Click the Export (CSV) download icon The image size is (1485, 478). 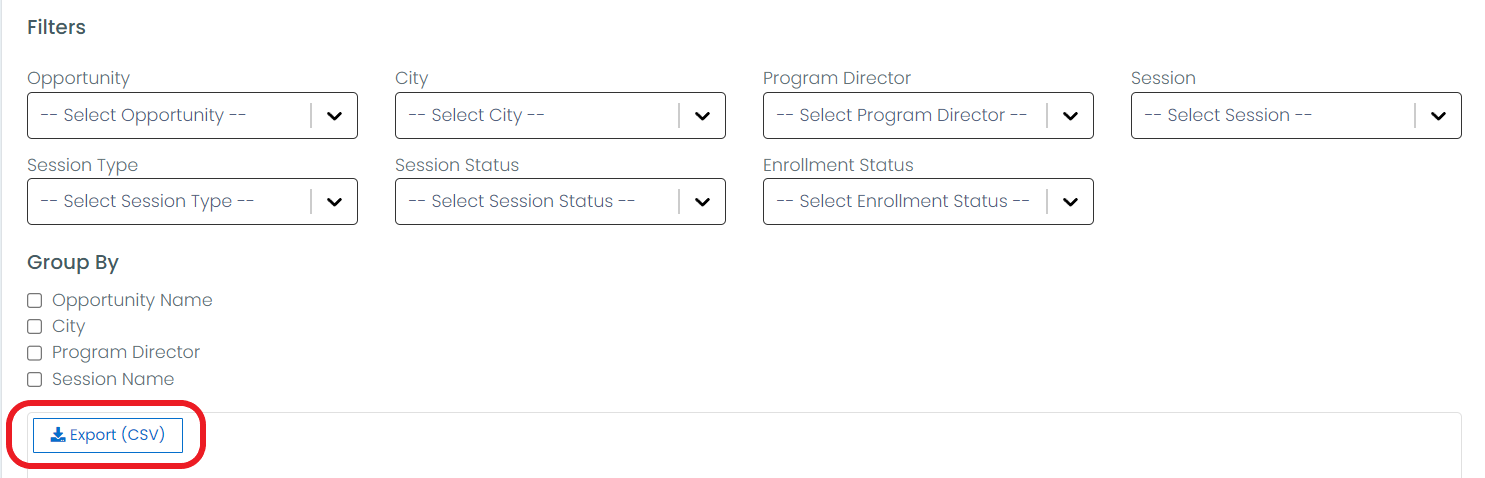58,435
